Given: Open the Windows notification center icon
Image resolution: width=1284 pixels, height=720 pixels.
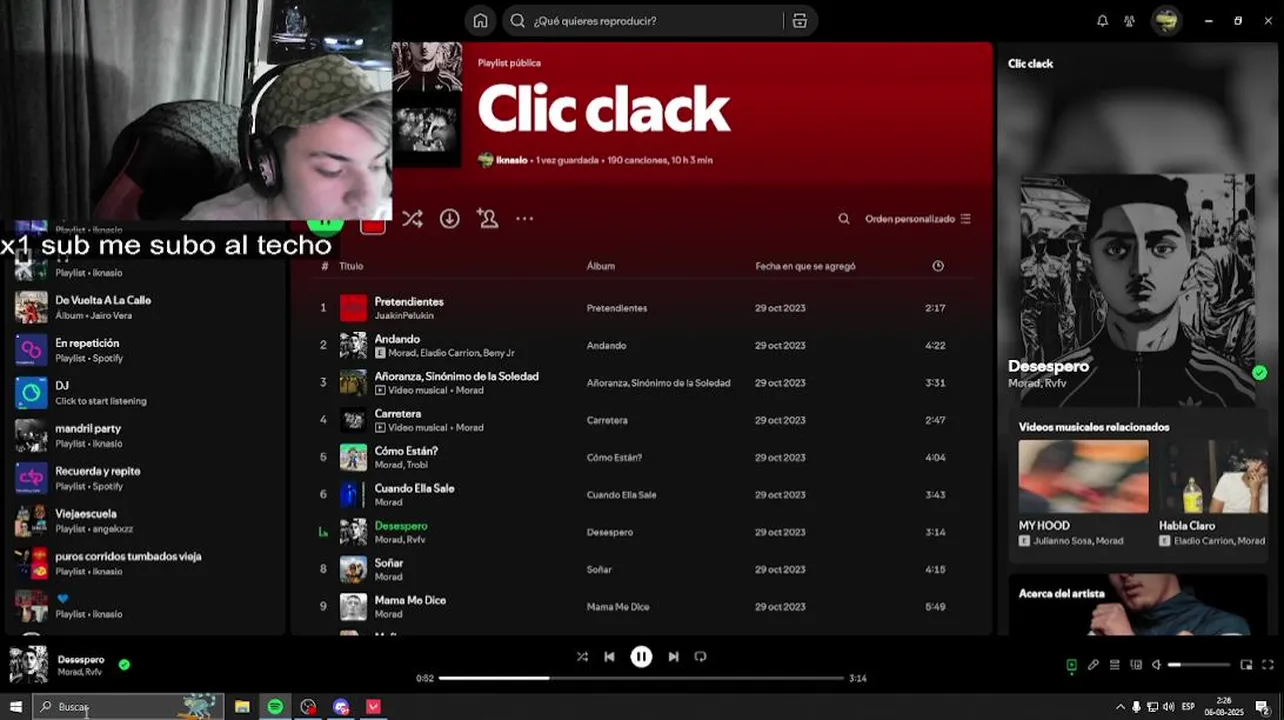Looking at the screenshot, I should 1263,707.
